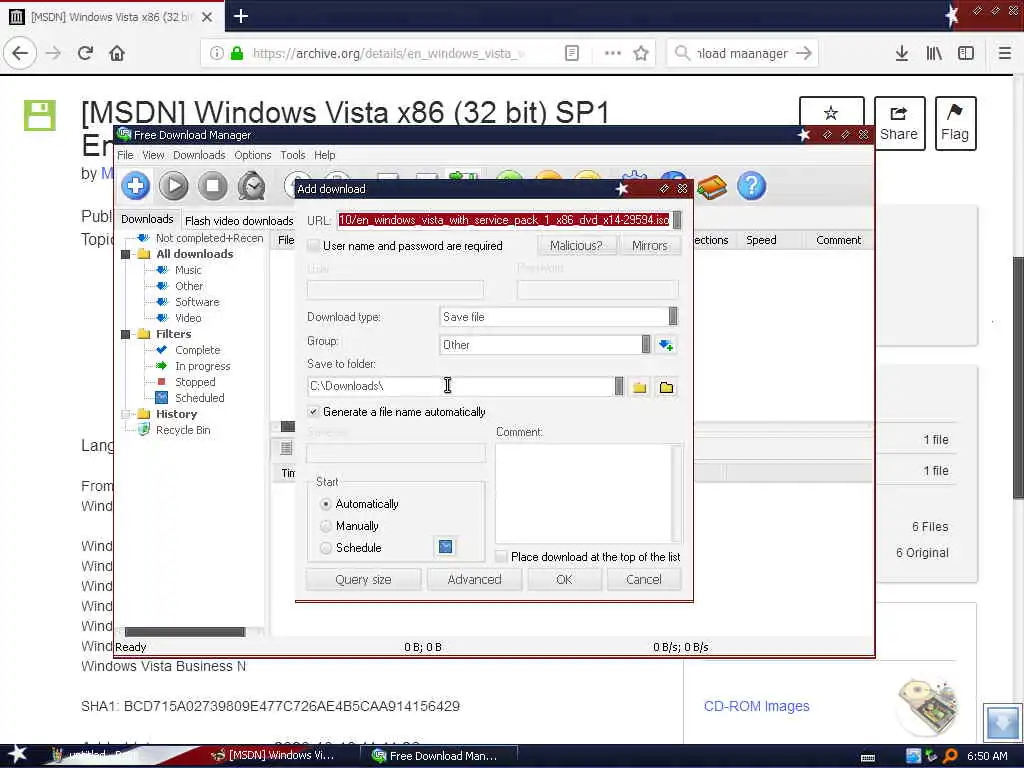
Task: Open FDM View menu
Action: pyautogui.click(x=153, y=155)
